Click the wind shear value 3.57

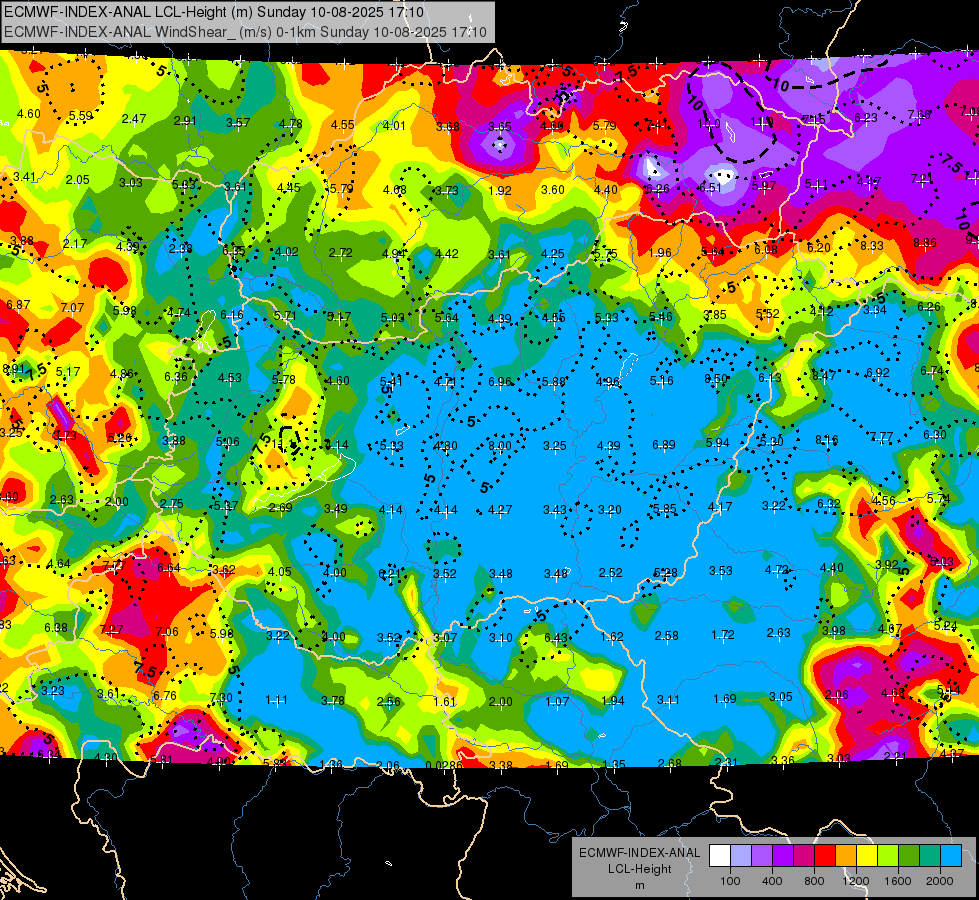238,122
